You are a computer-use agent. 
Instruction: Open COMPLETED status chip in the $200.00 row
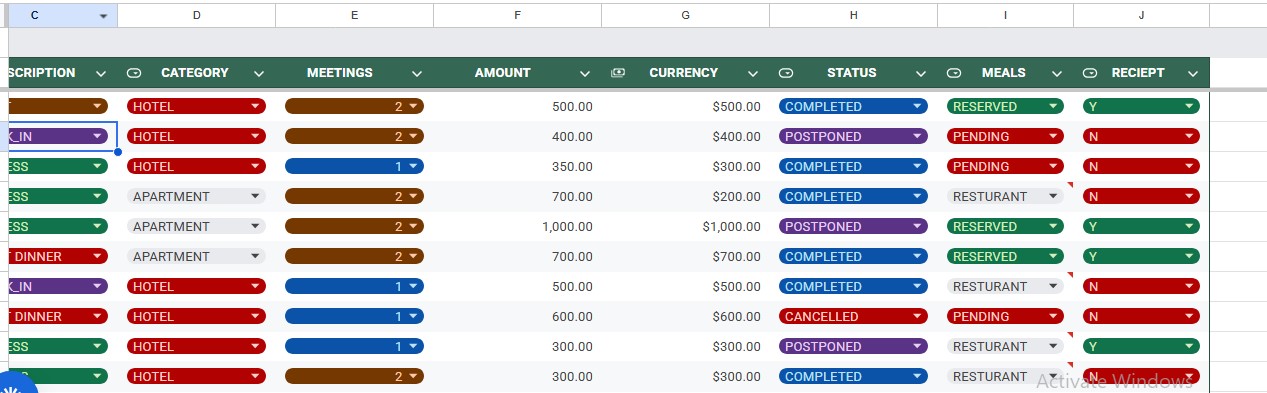coord(853,196)
